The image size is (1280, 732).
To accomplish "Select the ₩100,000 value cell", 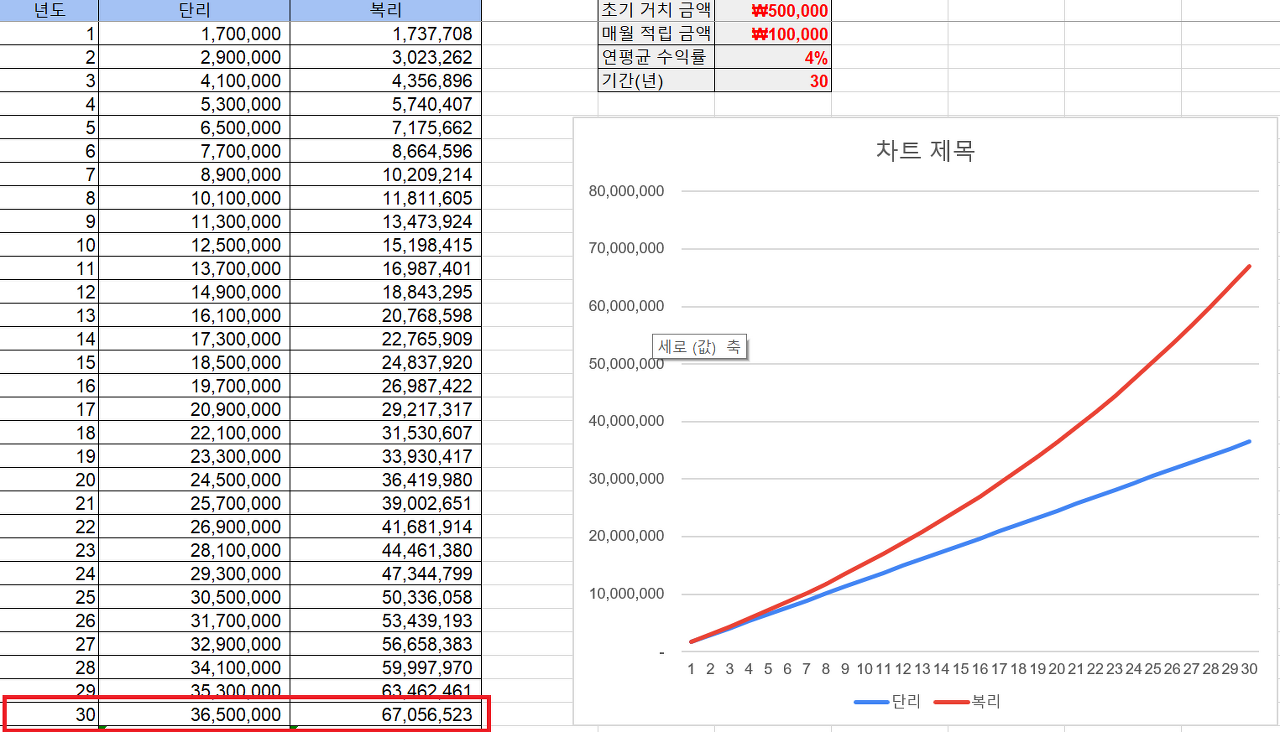I will pyautogui.click(x=773, y=33).
